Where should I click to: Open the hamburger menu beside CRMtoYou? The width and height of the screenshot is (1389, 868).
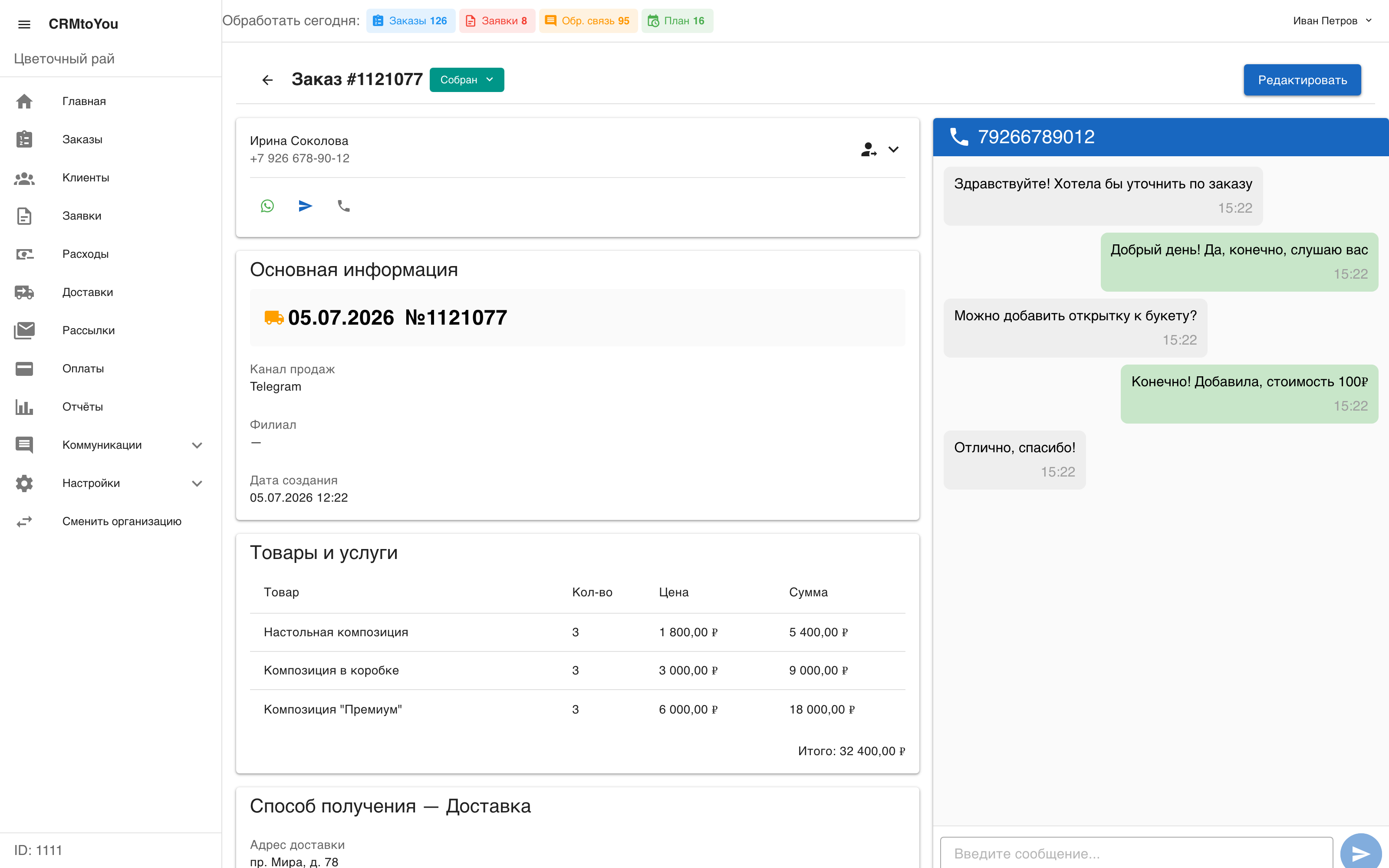pyautogui.click(x=24, y=24)
